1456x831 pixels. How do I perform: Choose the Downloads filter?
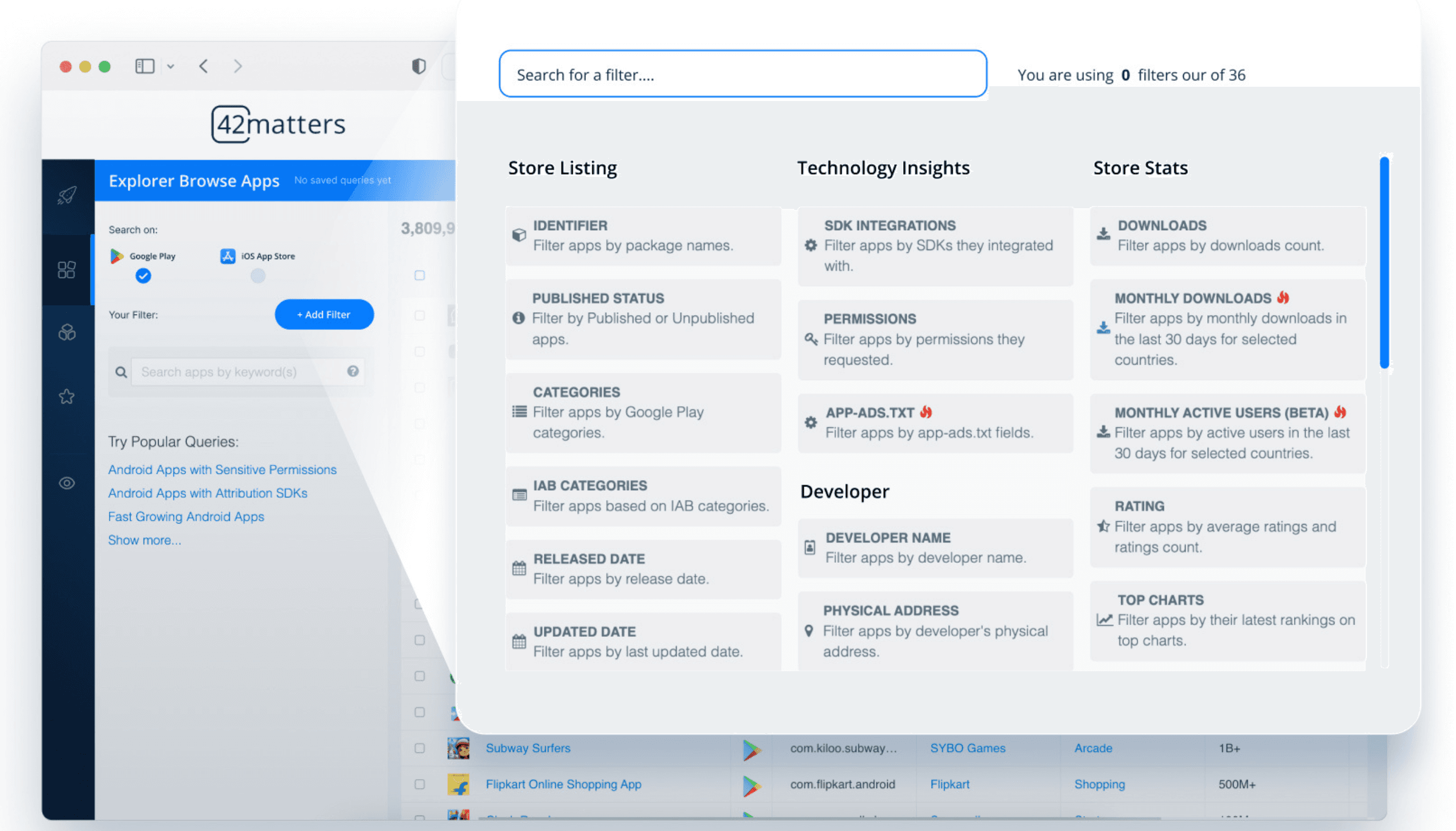coord(1228,236)
